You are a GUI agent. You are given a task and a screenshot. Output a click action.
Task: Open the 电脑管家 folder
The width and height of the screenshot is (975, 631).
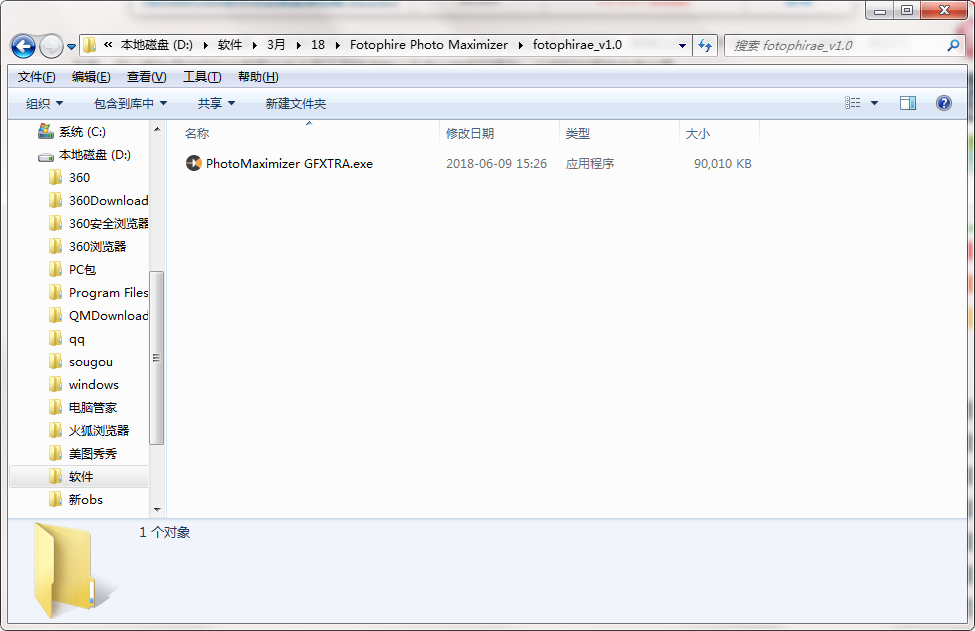click(93, 408)
